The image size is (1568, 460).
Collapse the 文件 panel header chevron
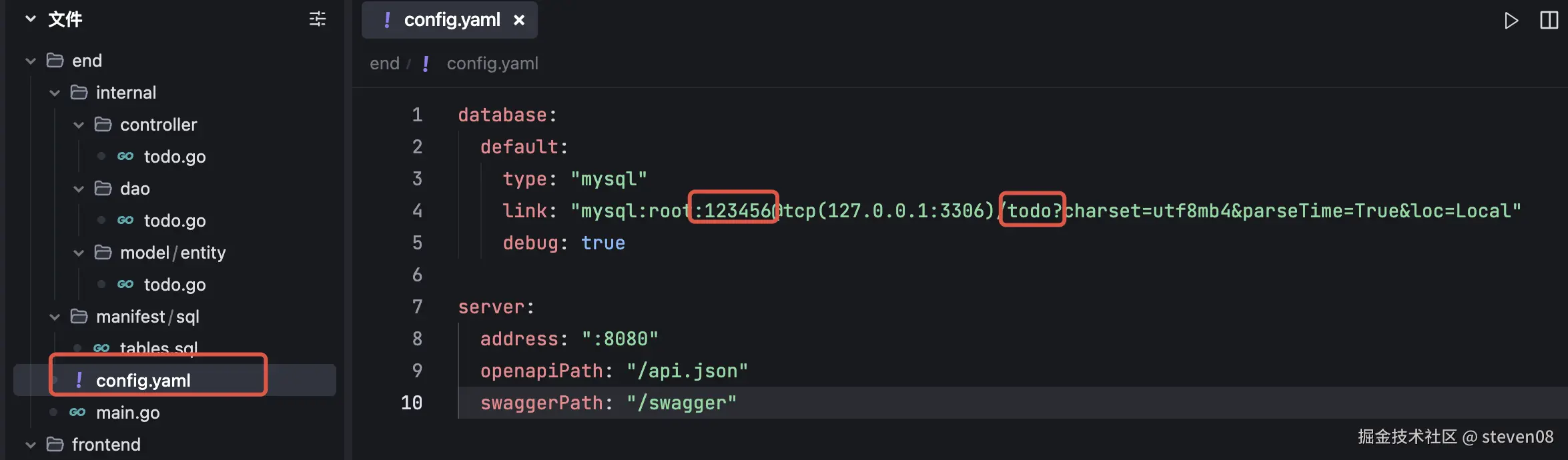(31, 19)
